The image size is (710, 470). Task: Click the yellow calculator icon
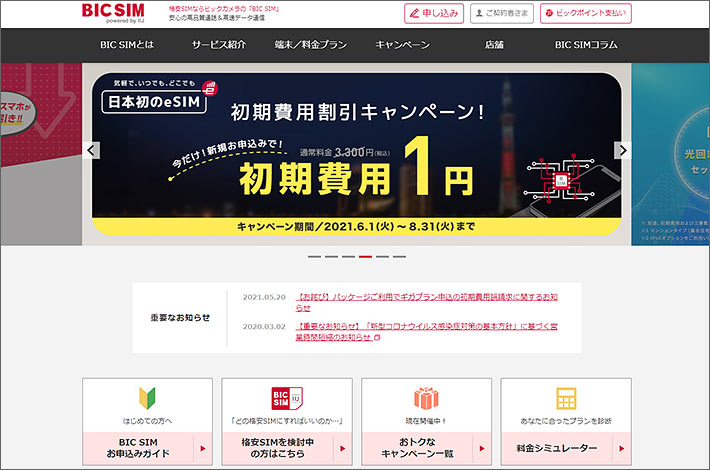point(566,398)
